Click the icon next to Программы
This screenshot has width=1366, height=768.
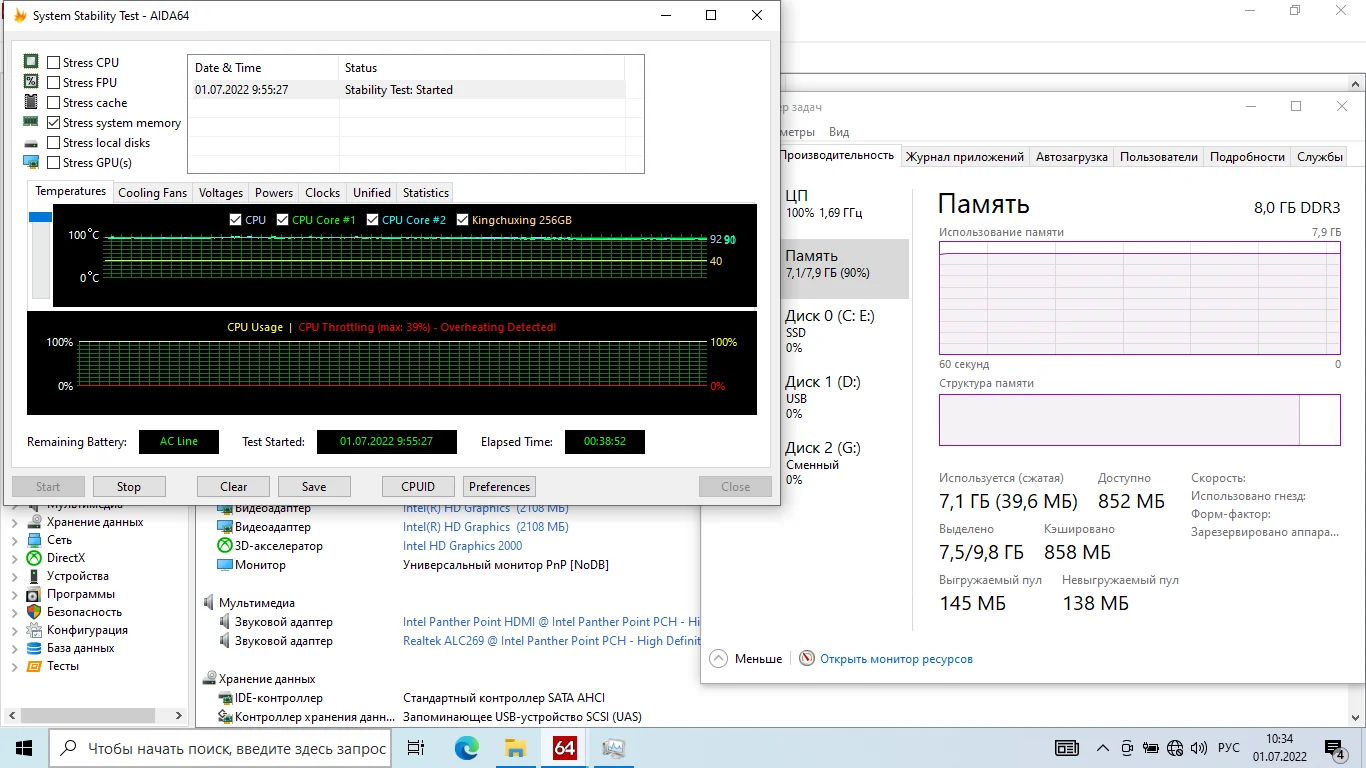(34, 594)
